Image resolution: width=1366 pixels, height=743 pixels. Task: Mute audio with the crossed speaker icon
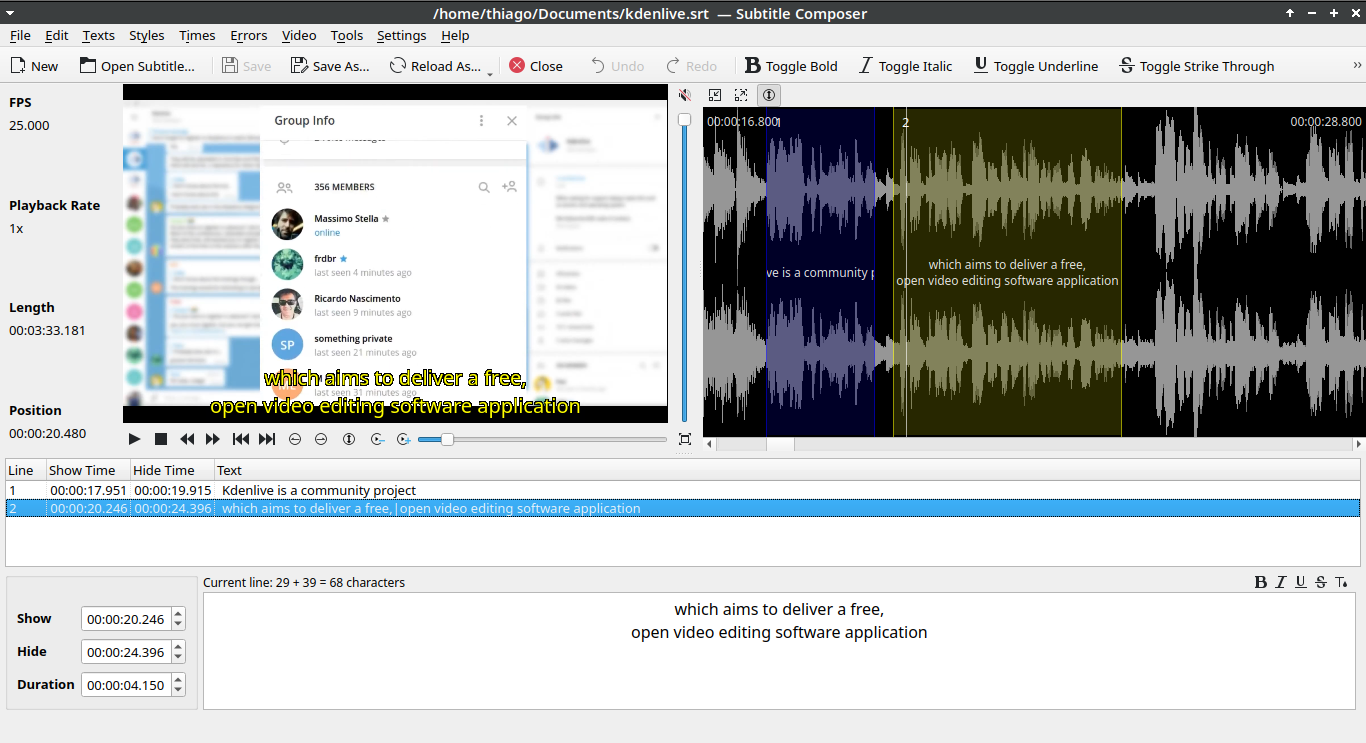coord(685,95)
